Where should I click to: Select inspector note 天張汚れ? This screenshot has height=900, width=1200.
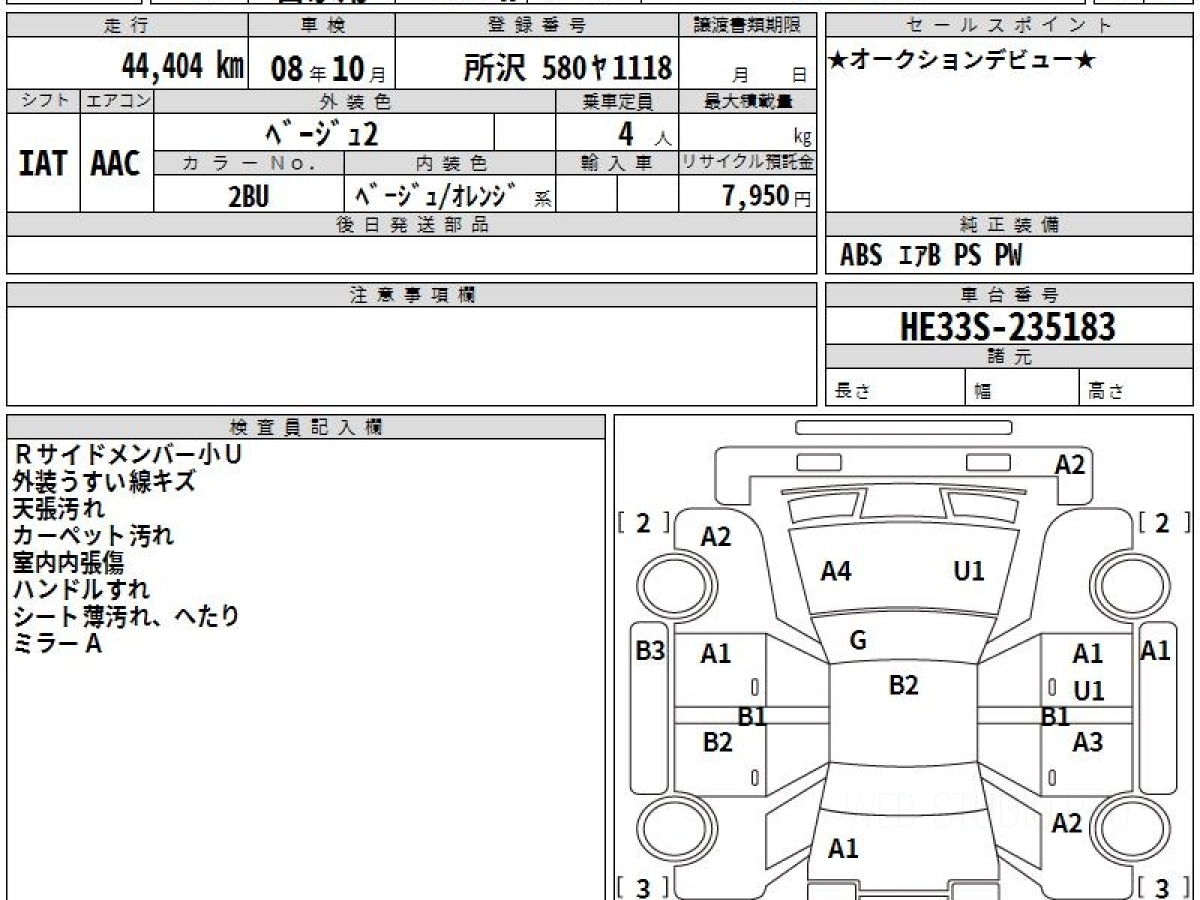58,508
